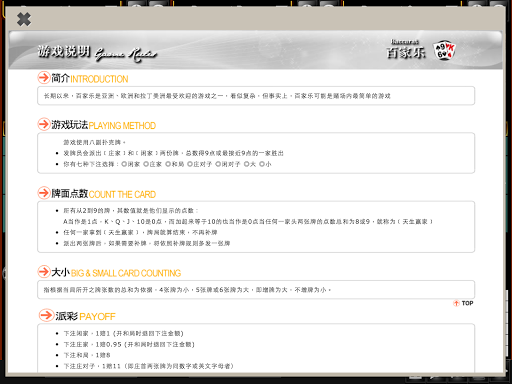512x384 pixels.
Task: Select the INTRODUCTION section heading
Action: 99,79
